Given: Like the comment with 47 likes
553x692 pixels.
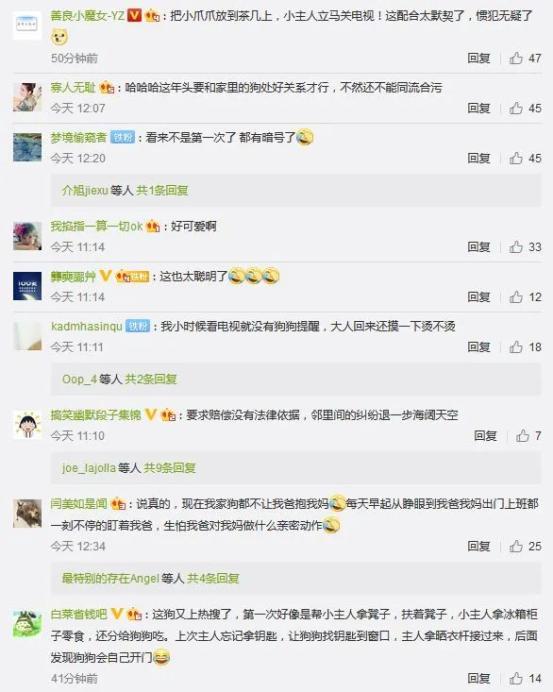Looking at the screenshot, I should click(x=516, y=58).
